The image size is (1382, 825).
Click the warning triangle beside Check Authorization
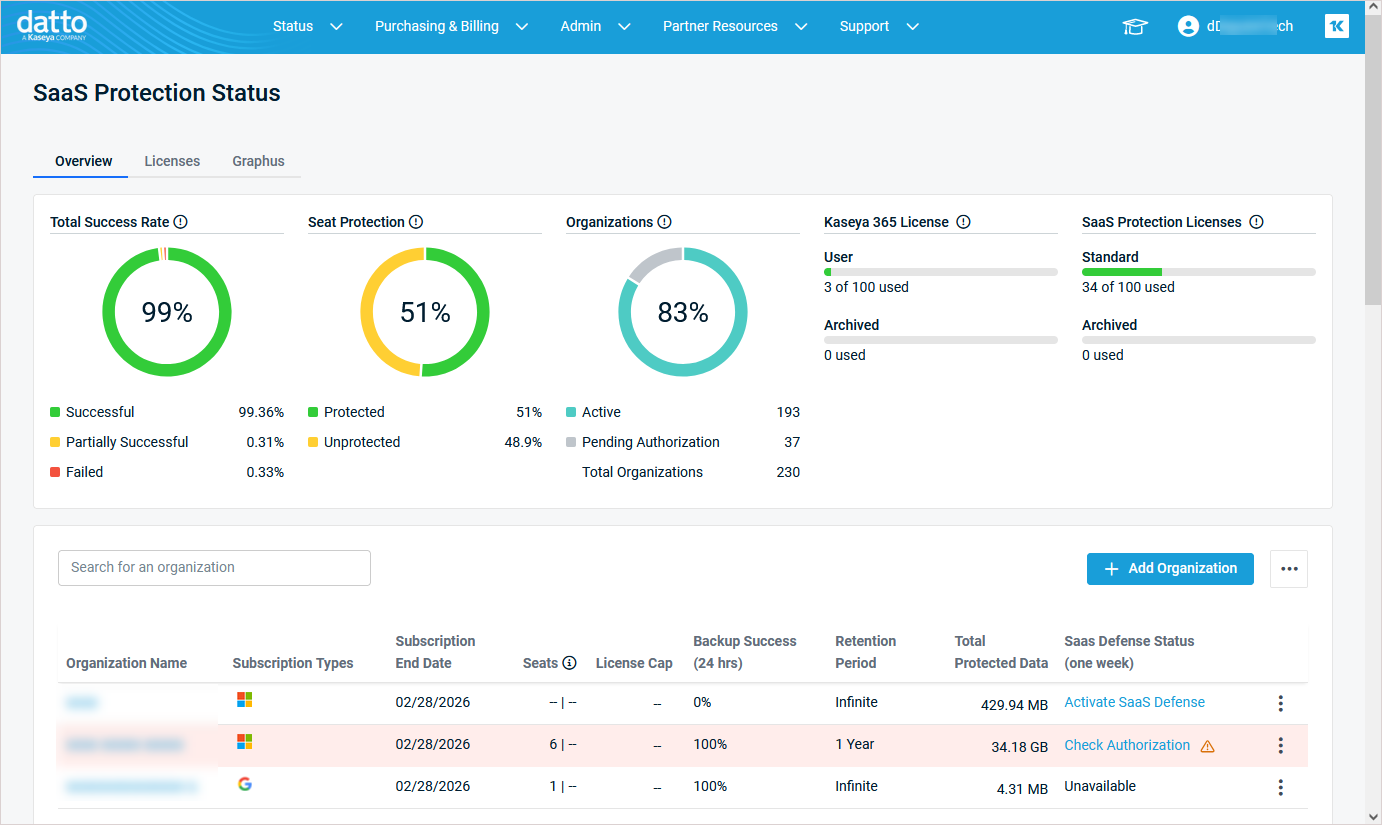tap(1207, 746)
